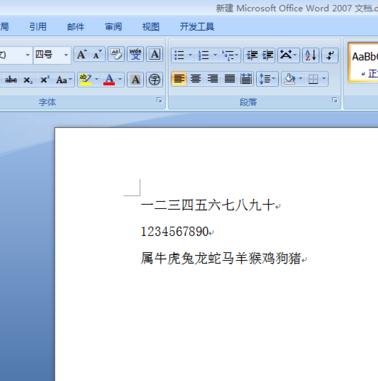378x381 pixels.
Task: Sort text with A-Z icon
Action: (311, 55)
